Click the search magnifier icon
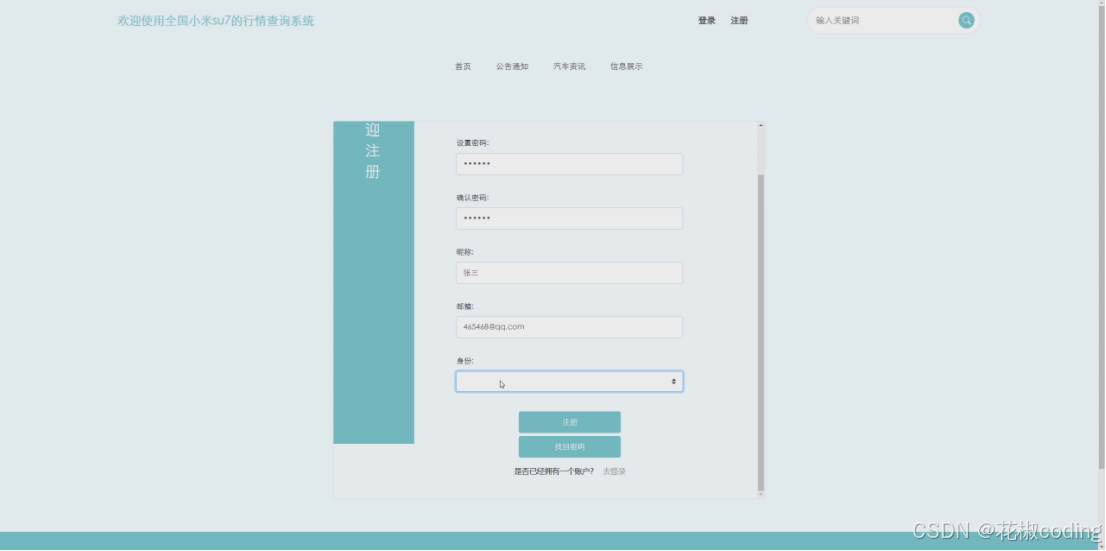 click(x=966, y=20)
